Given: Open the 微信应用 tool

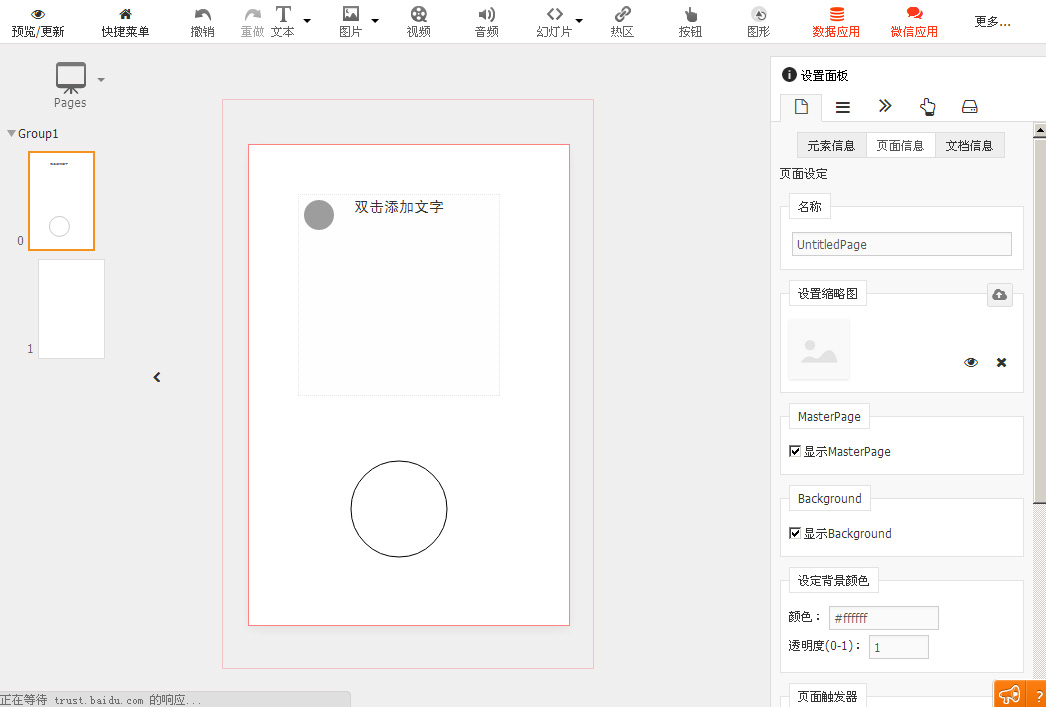Looking at the screenshot, I should (x=914, y=14).
